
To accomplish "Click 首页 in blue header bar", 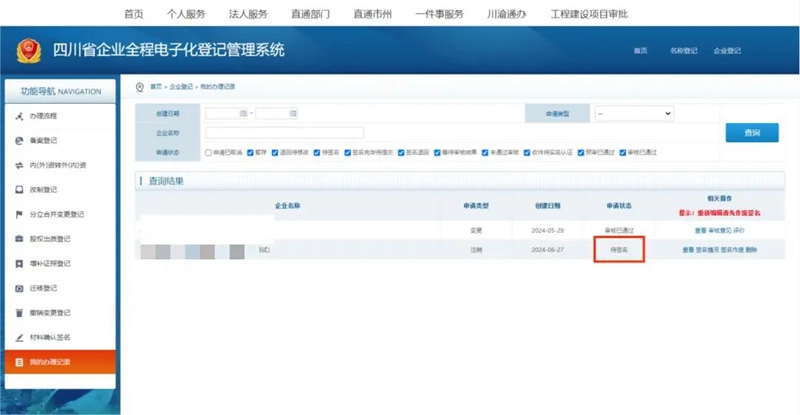I will pos(641,51).
